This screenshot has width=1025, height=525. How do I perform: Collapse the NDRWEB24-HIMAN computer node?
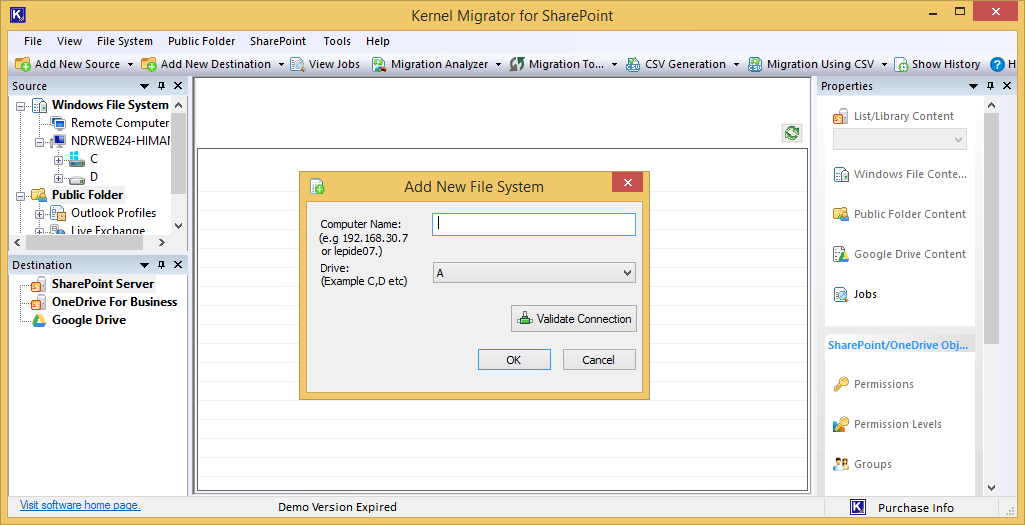coord(40,141)
